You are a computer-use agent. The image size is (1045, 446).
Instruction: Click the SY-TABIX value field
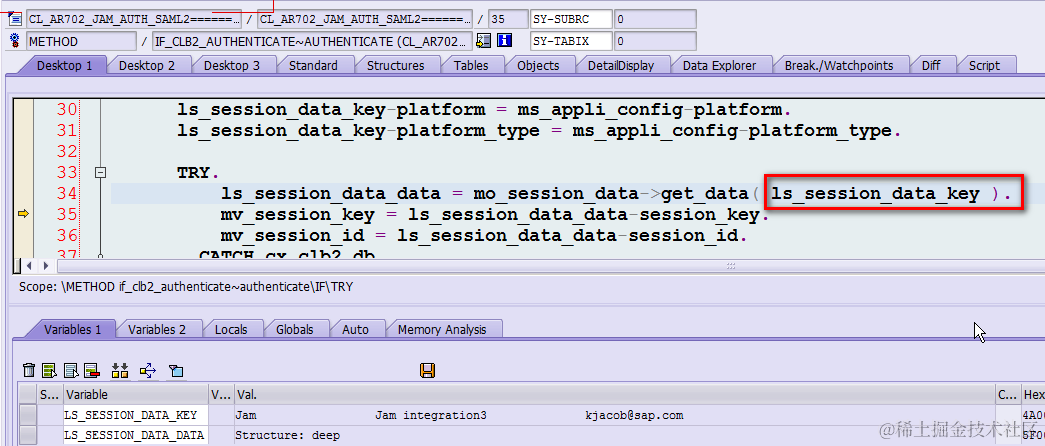(x=654, y=41)
